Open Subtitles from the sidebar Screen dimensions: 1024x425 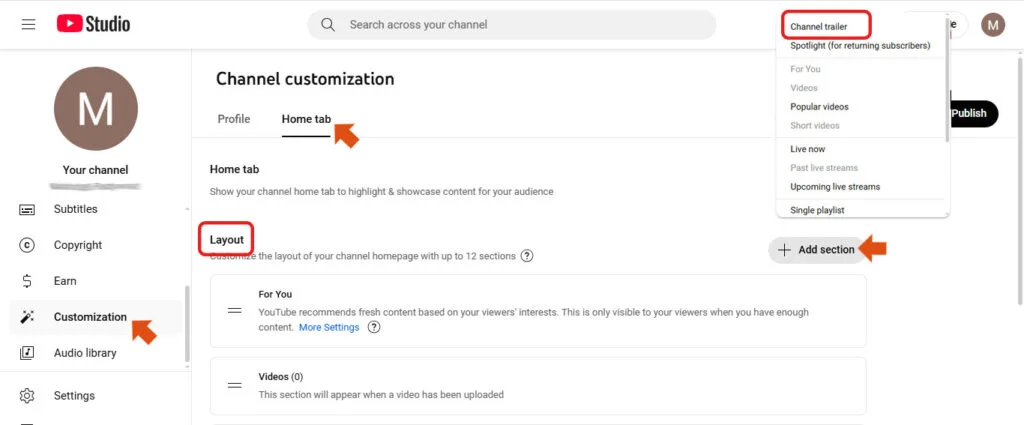pos(75,209)
